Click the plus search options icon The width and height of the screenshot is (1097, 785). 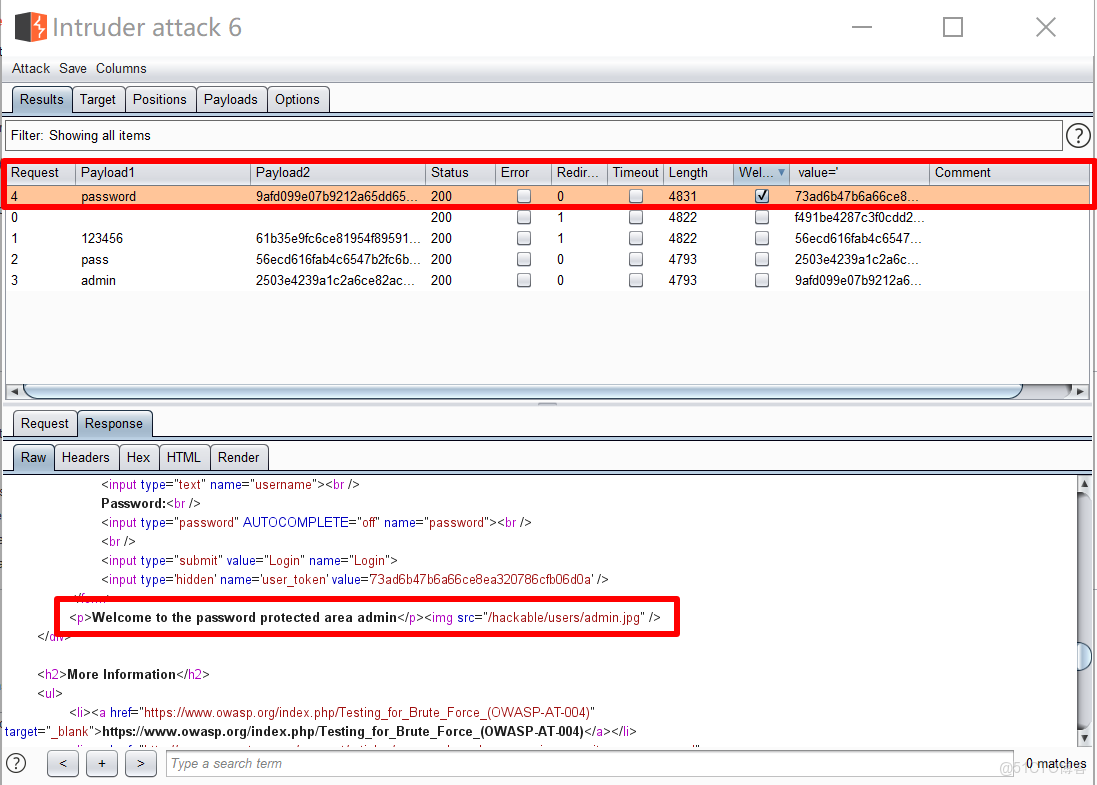point(101,763)
